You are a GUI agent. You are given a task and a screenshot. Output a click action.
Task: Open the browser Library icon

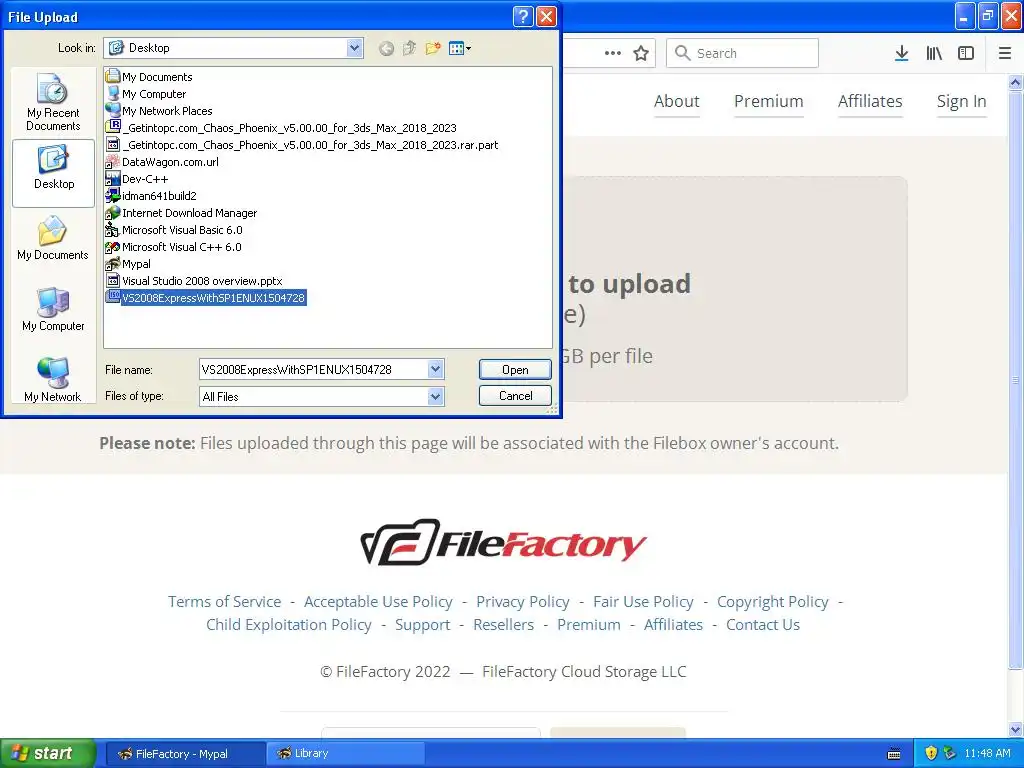pos(934,53)
